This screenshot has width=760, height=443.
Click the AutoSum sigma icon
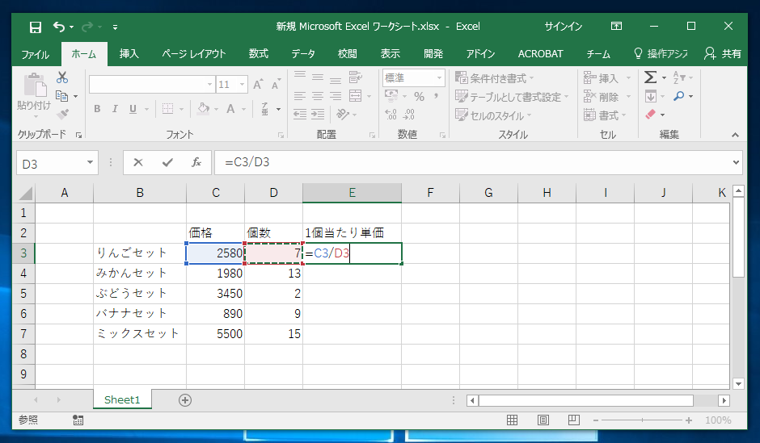[650, 77]
